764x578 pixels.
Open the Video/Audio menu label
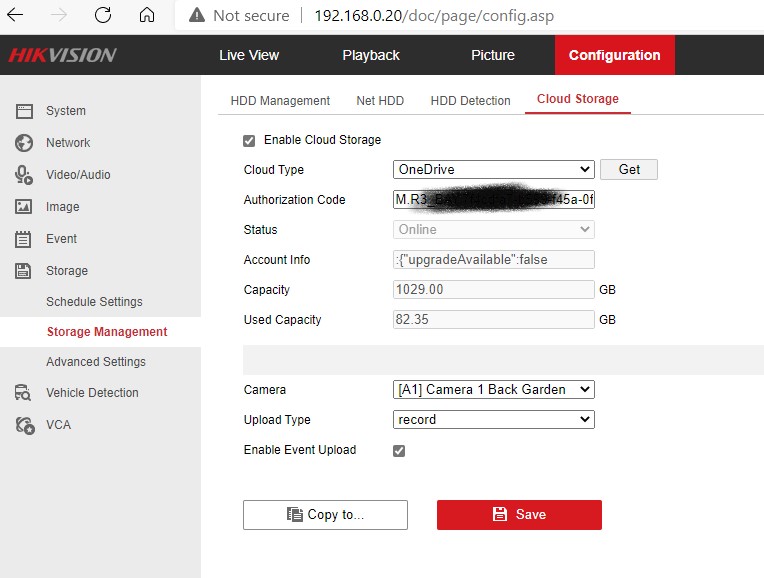78,174
